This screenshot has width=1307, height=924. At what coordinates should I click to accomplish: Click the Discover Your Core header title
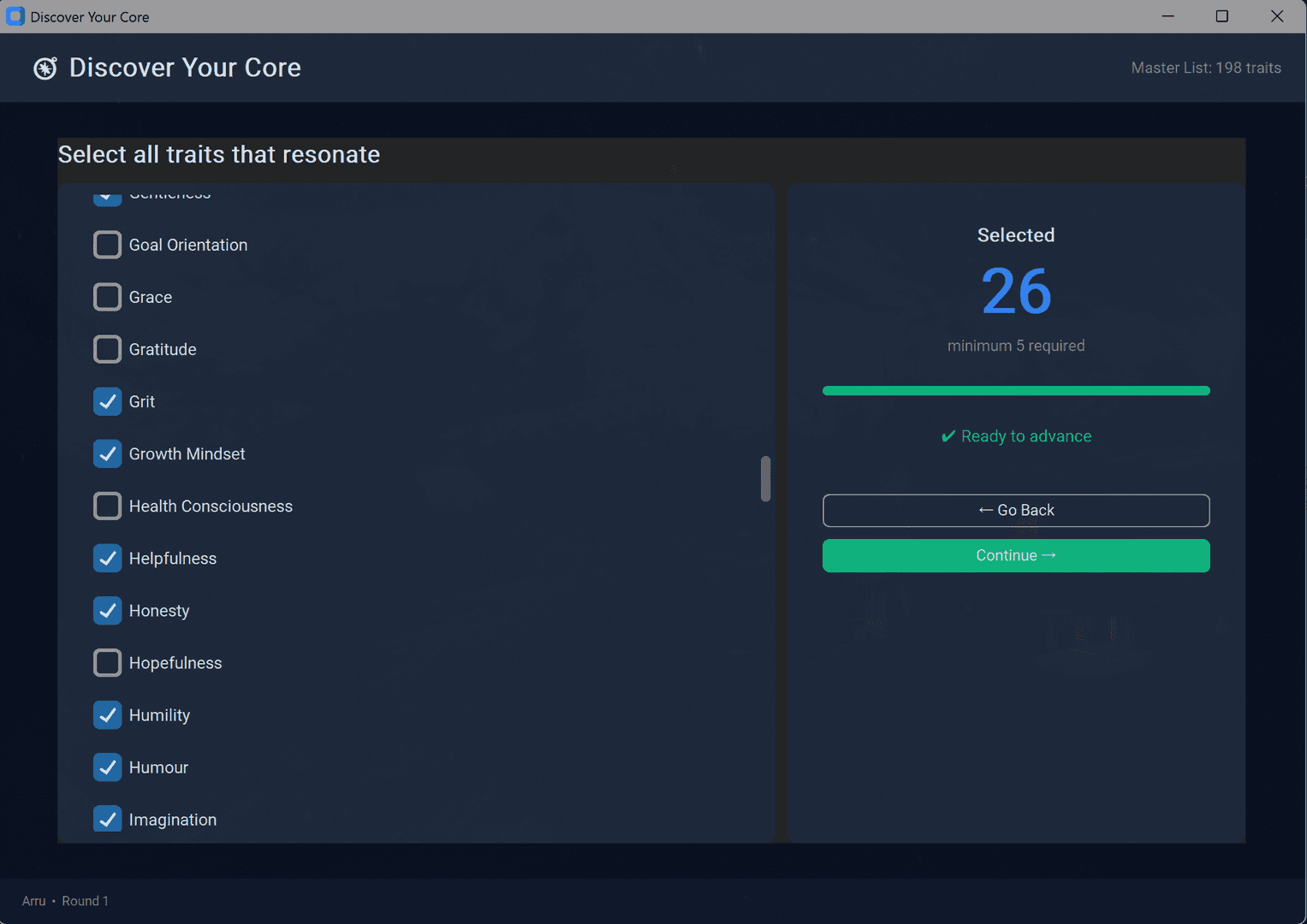coord(185,68)
